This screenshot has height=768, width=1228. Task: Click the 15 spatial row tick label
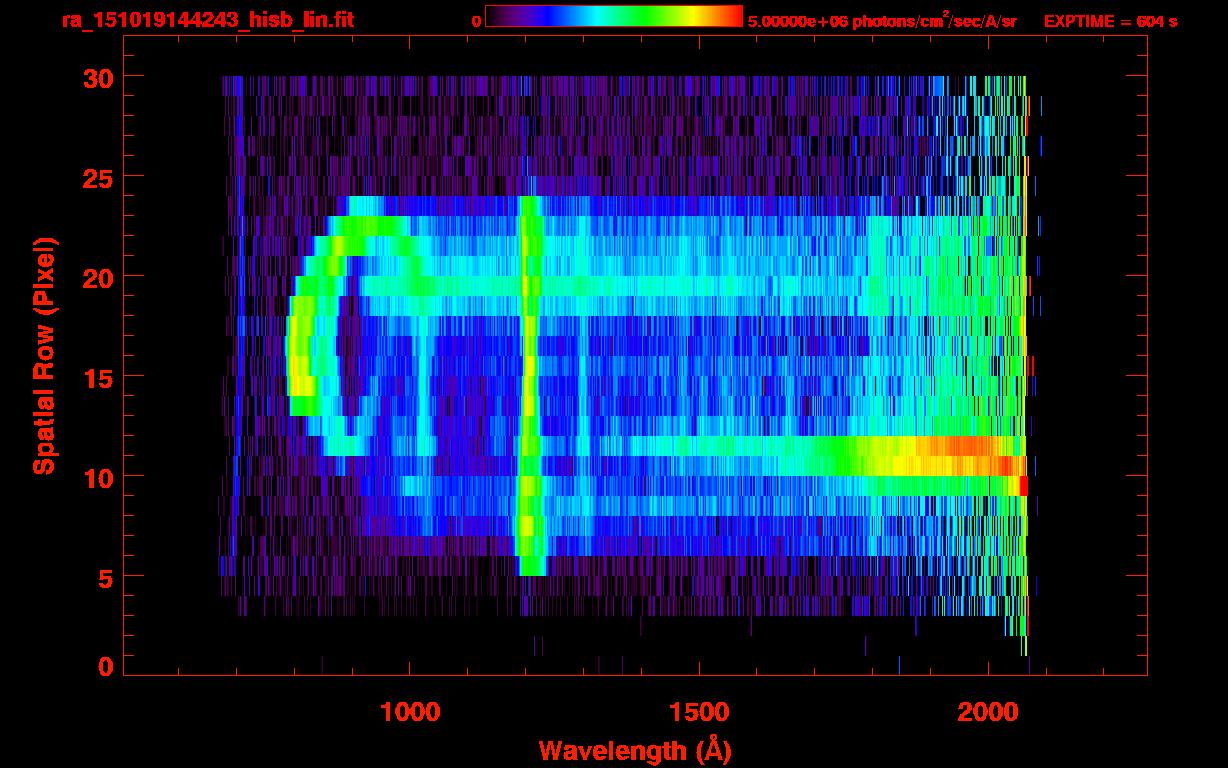tap(98, 377)
